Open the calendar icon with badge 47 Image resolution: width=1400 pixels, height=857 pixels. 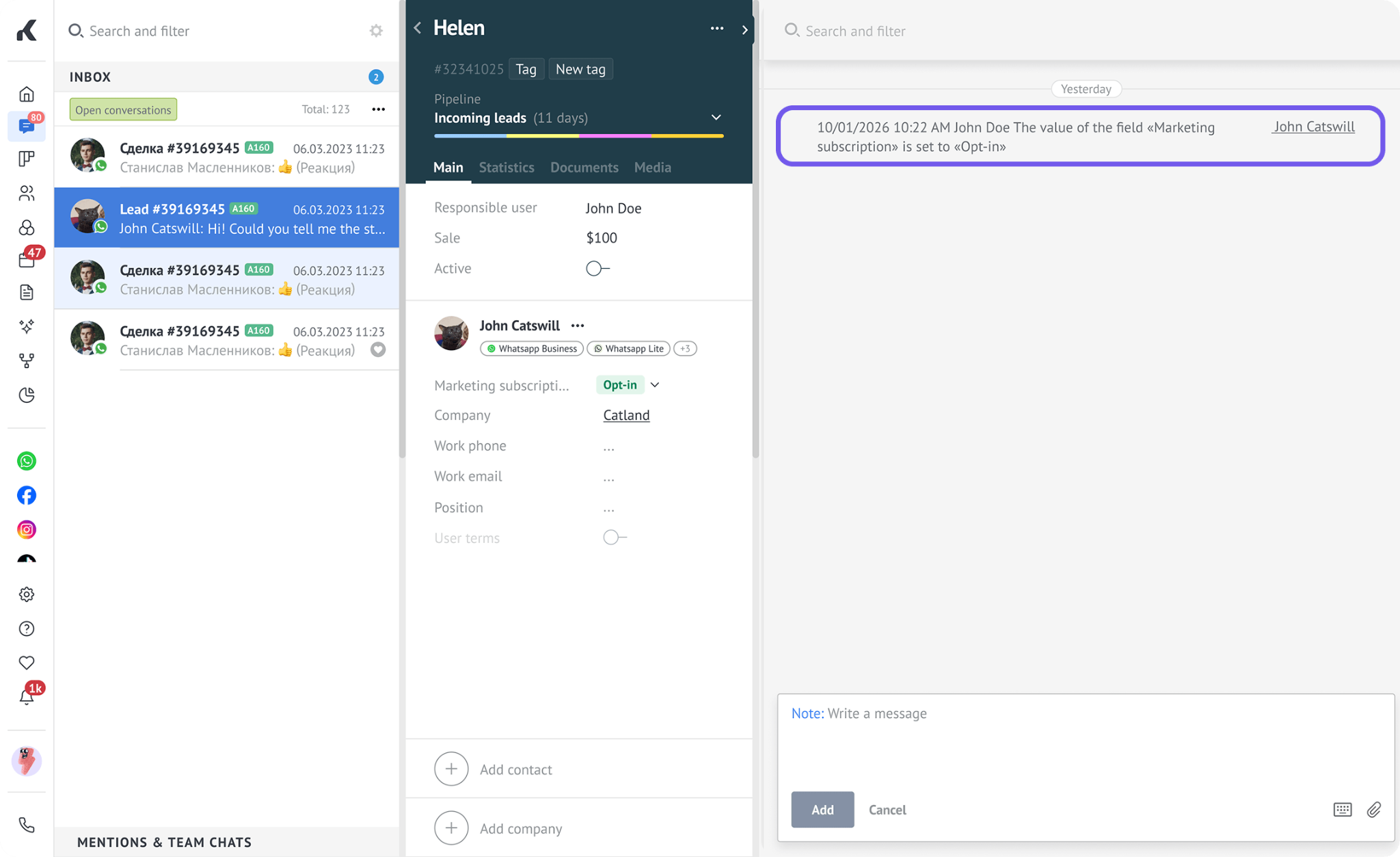click(27, 259)
